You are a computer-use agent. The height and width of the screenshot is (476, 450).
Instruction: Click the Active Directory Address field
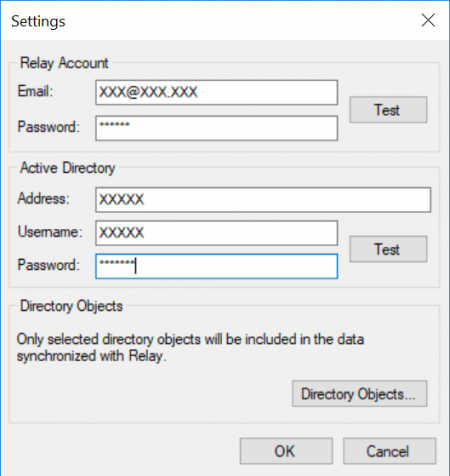coord(263,200)
